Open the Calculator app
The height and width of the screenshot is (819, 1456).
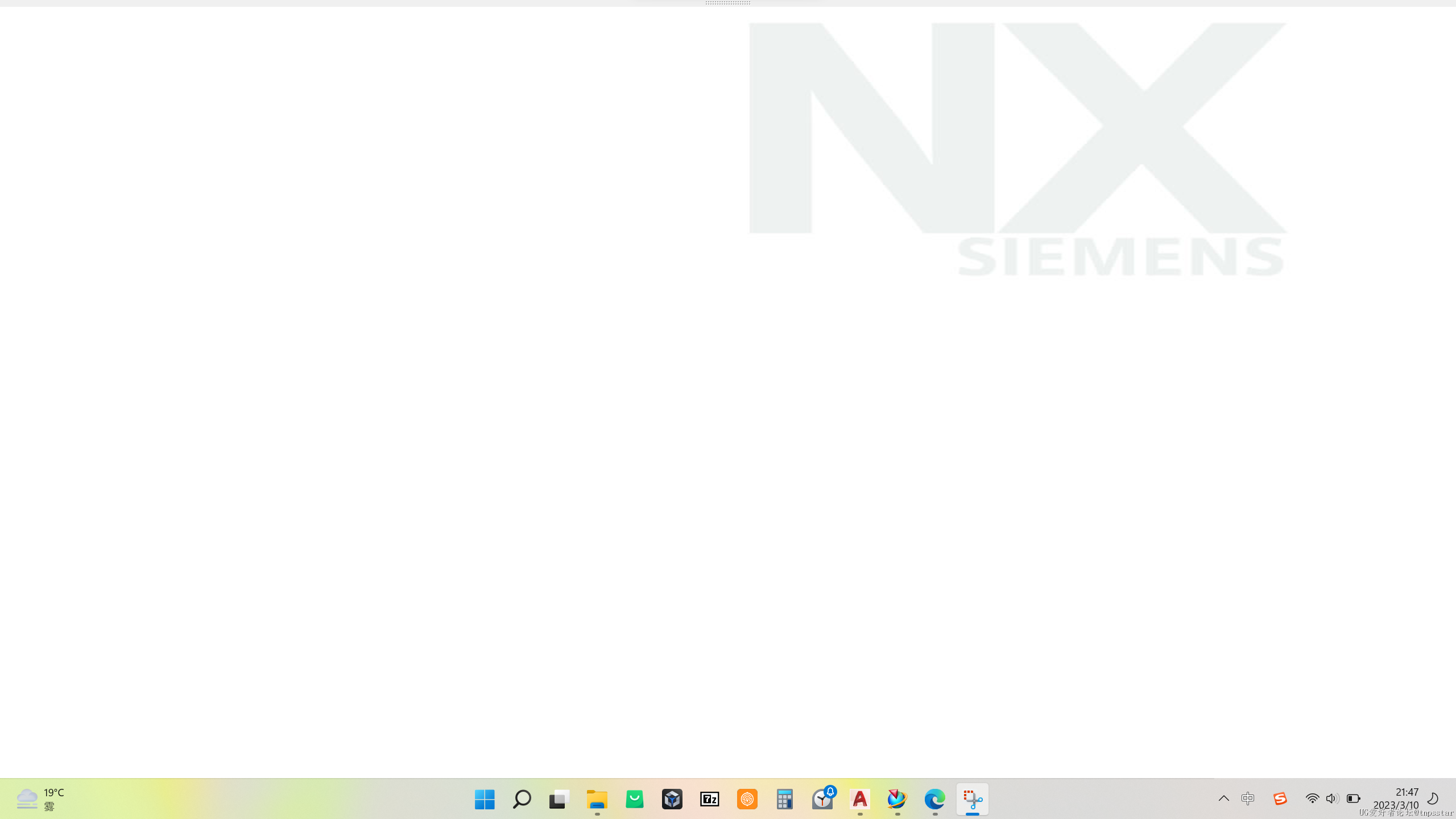click(x=785, y=799)
